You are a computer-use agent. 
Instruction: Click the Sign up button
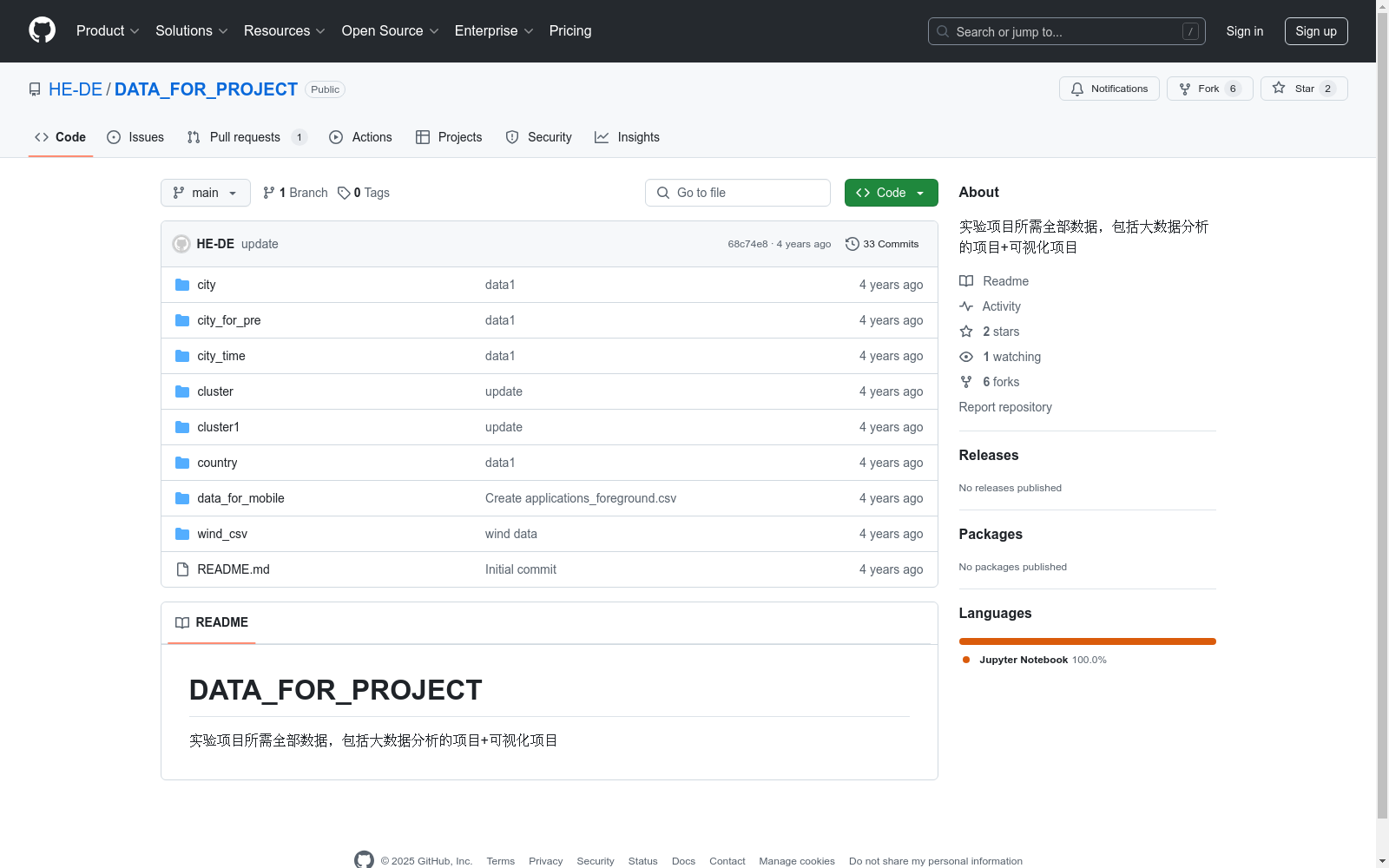click(x=1316, y=31)
